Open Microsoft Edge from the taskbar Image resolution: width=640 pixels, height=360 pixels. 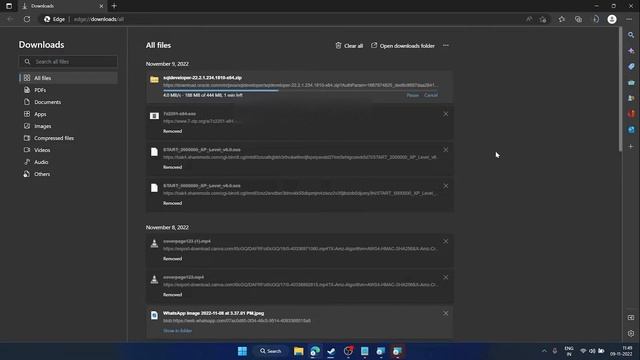[x=315, y=351]
